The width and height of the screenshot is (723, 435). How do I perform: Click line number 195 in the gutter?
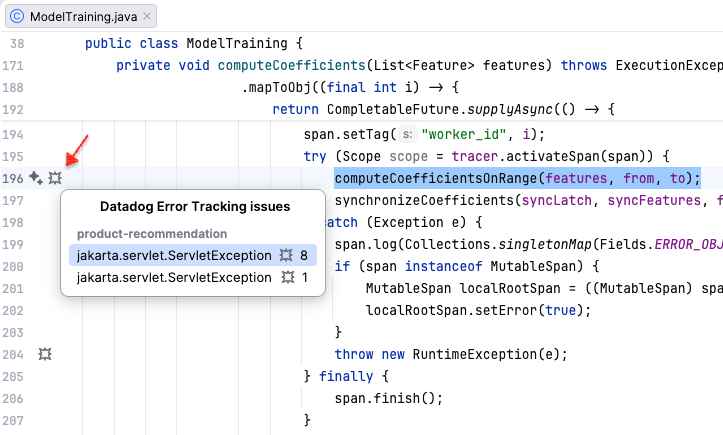pyautogui.click(x=14, y=156)
